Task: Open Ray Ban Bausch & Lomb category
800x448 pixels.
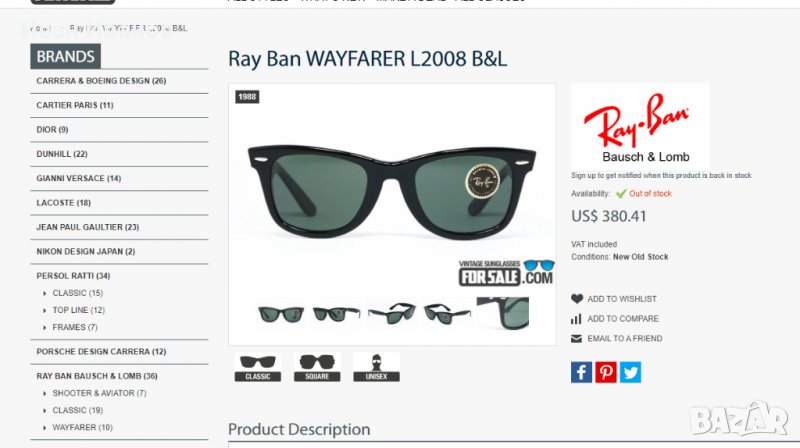Action: (97, 376)
